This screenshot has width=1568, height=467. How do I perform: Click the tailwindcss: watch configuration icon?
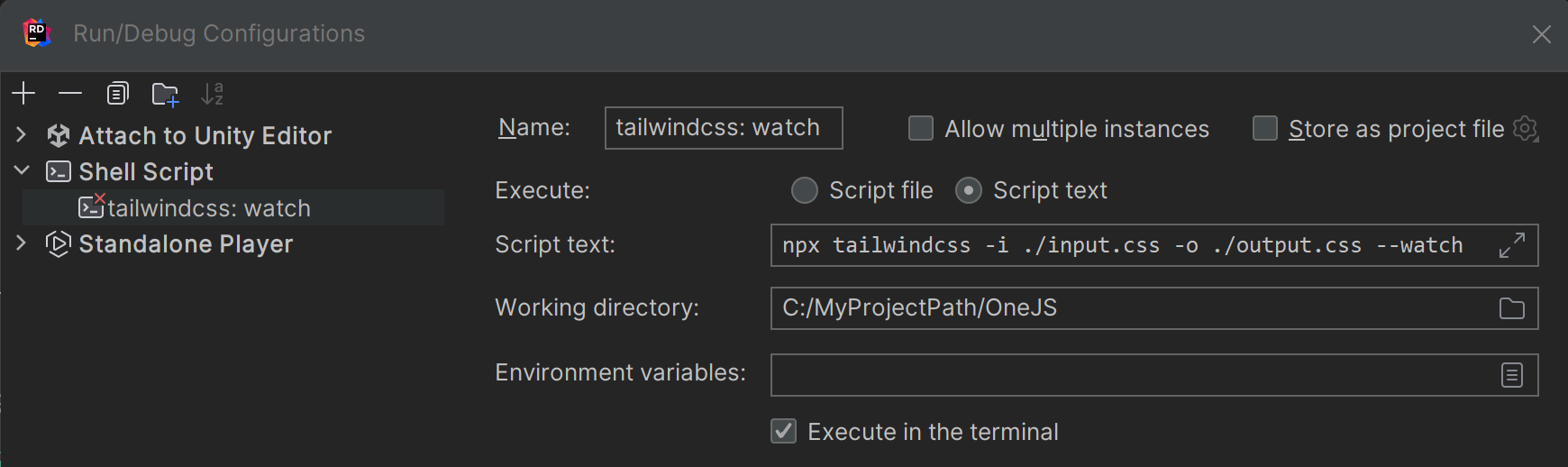(92, 206)
